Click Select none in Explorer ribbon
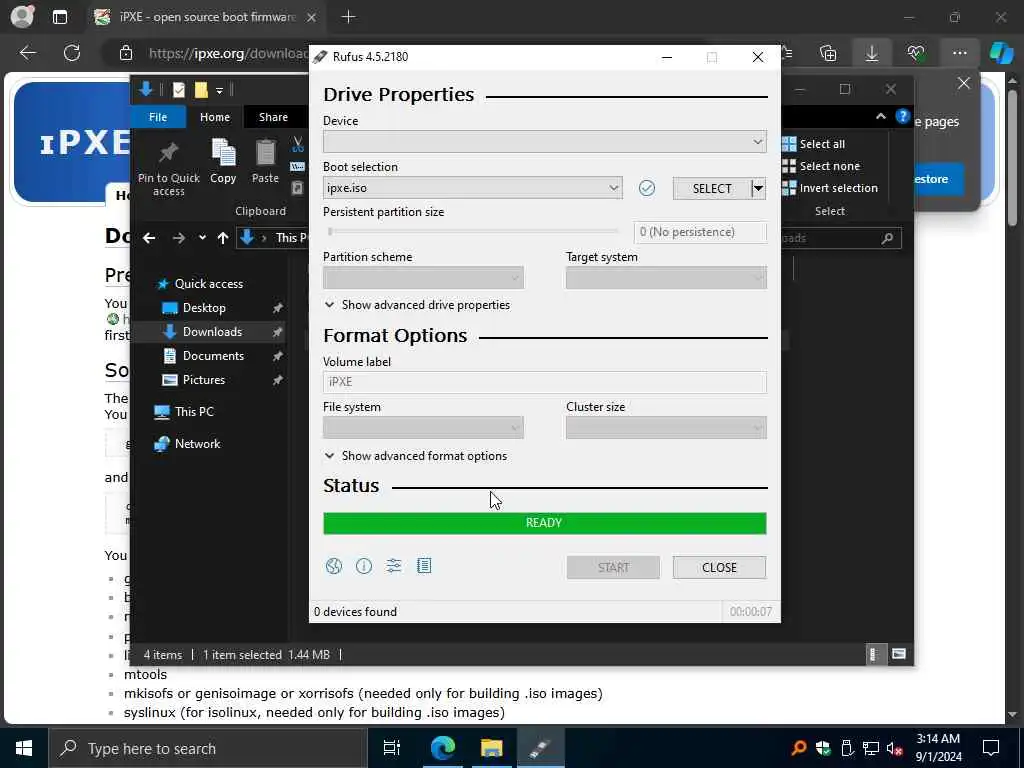The width and height of the screenshot is (1024, 768). 821,166
